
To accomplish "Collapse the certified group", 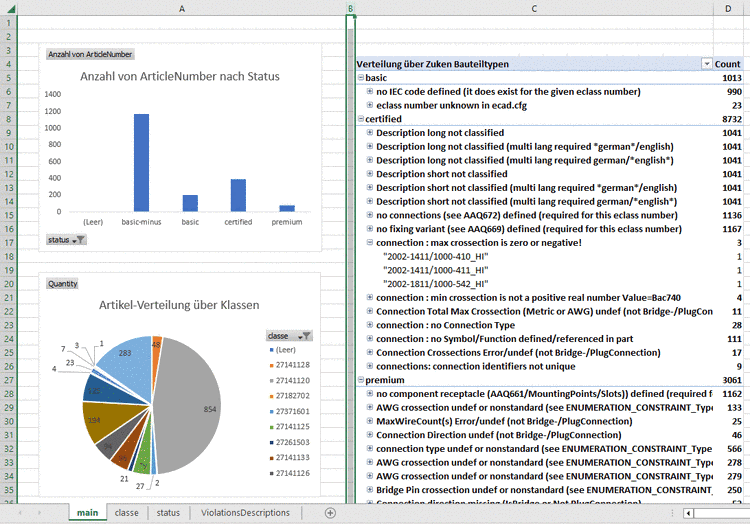I will 361,119.
